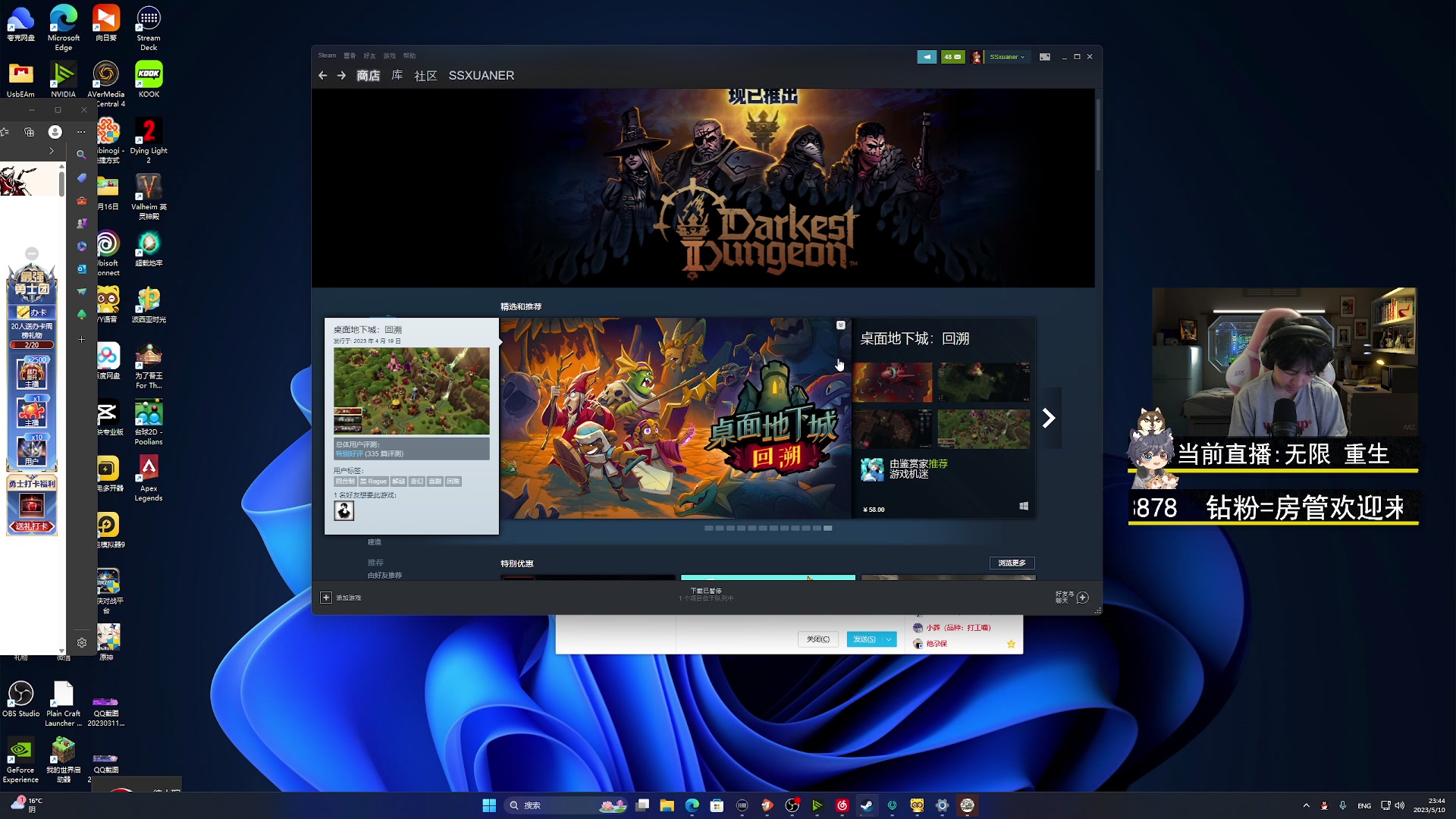
Task: Open the 社区 community tab
Action: tap(425, 75)
